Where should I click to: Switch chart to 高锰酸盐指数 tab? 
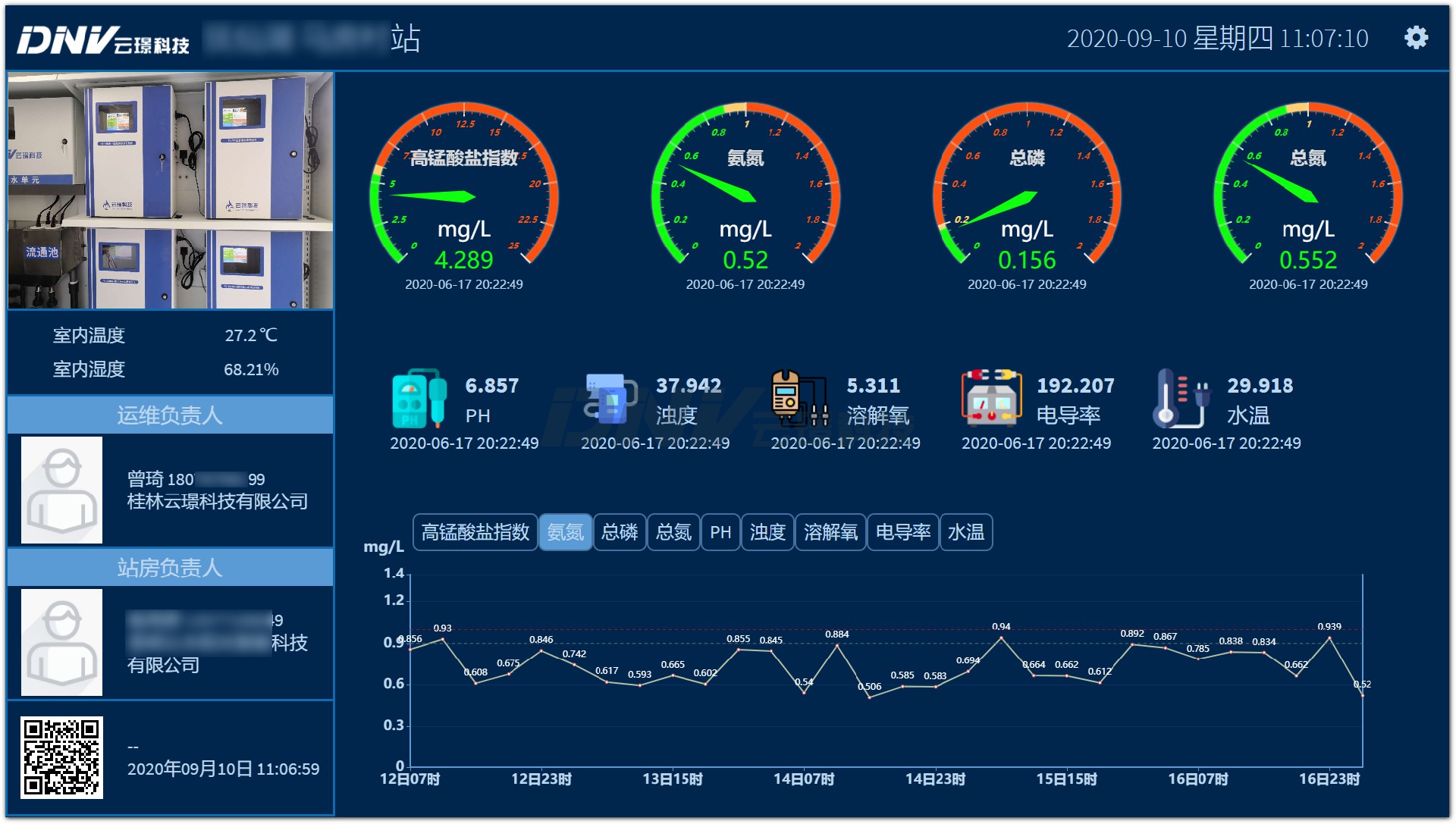coord(475,532)
